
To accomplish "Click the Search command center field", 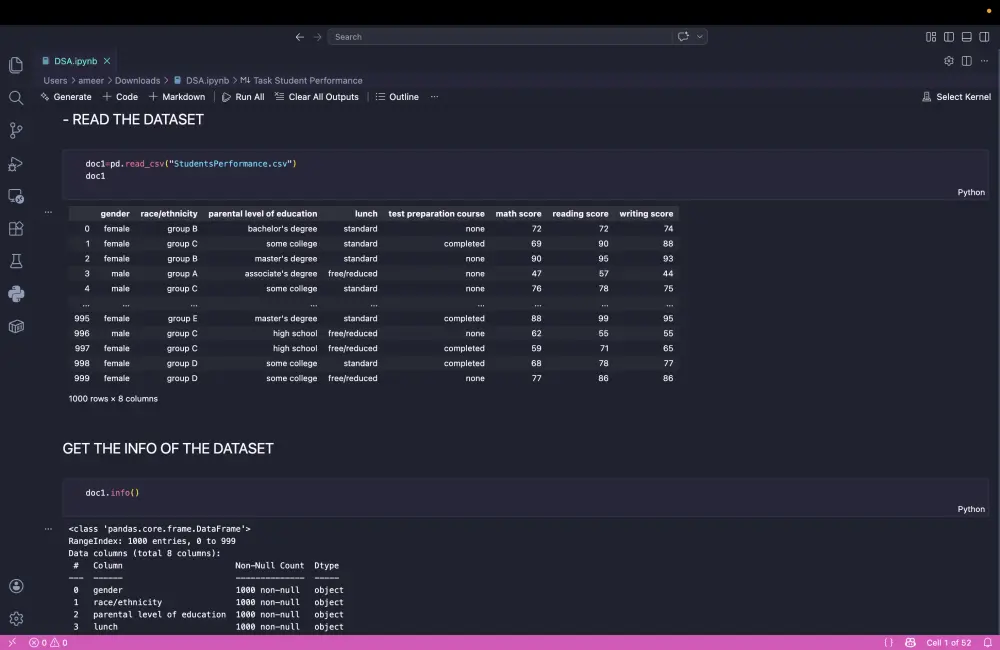I will tap(499, 37).
